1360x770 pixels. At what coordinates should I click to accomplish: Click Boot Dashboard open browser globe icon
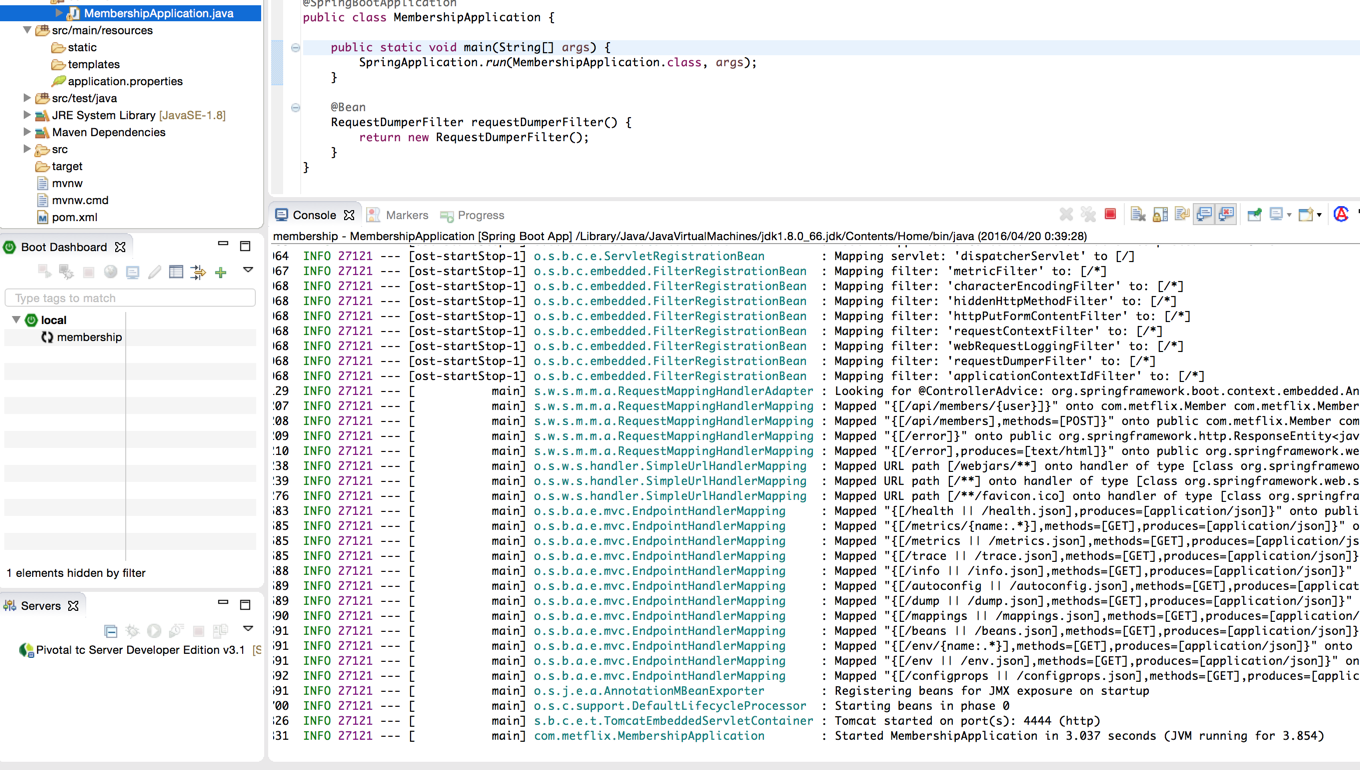pos(110,272)
